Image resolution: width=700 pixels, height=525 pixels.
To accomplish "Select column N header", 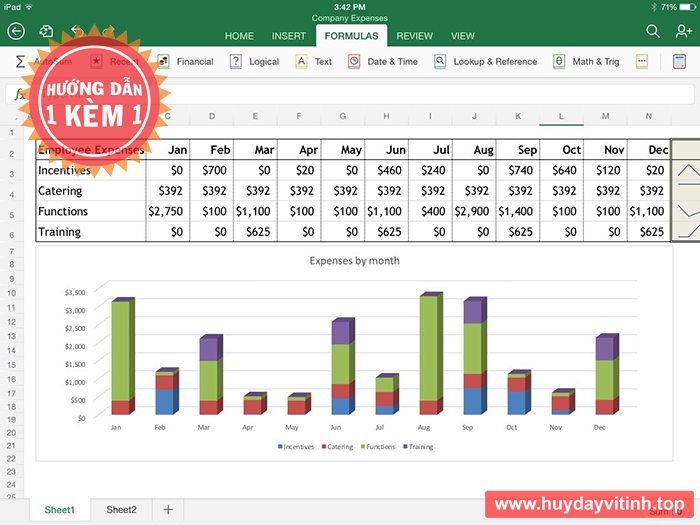I will (x=649, y=116).
